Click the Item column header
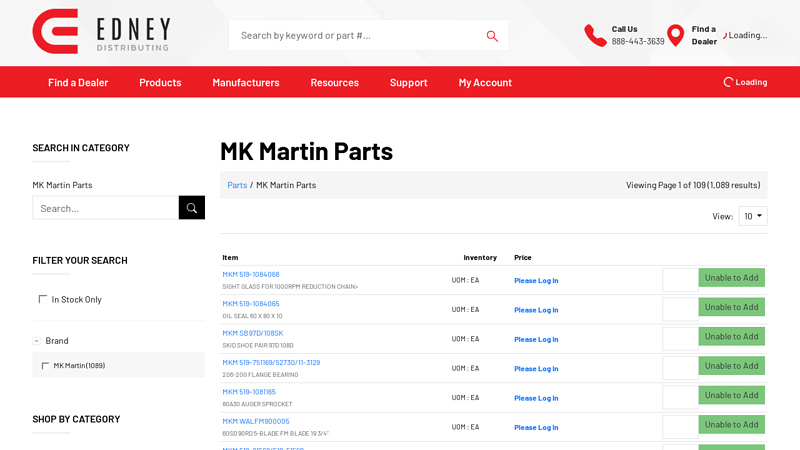800x450 pixels. pos(230,258)
